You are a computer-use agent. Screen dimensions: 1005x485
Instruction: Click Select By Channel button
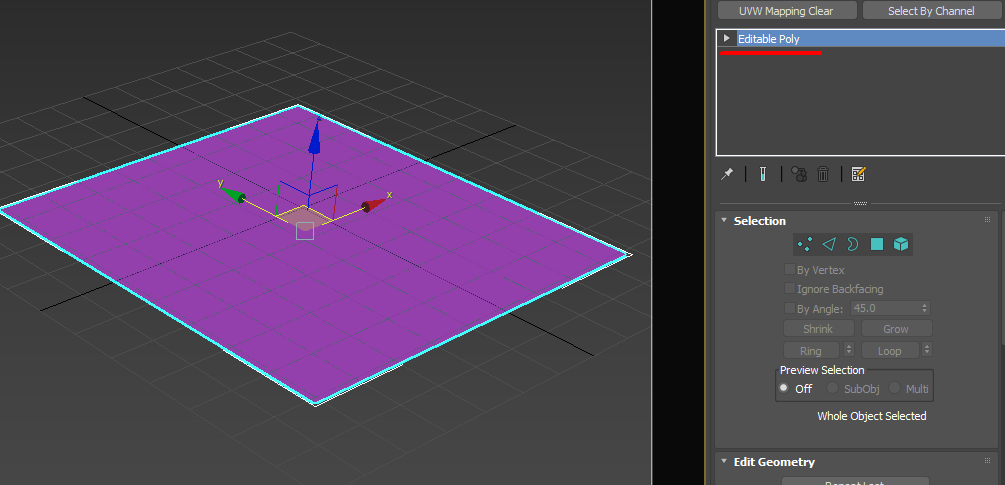pyautogui.click(x=931, y=11)
